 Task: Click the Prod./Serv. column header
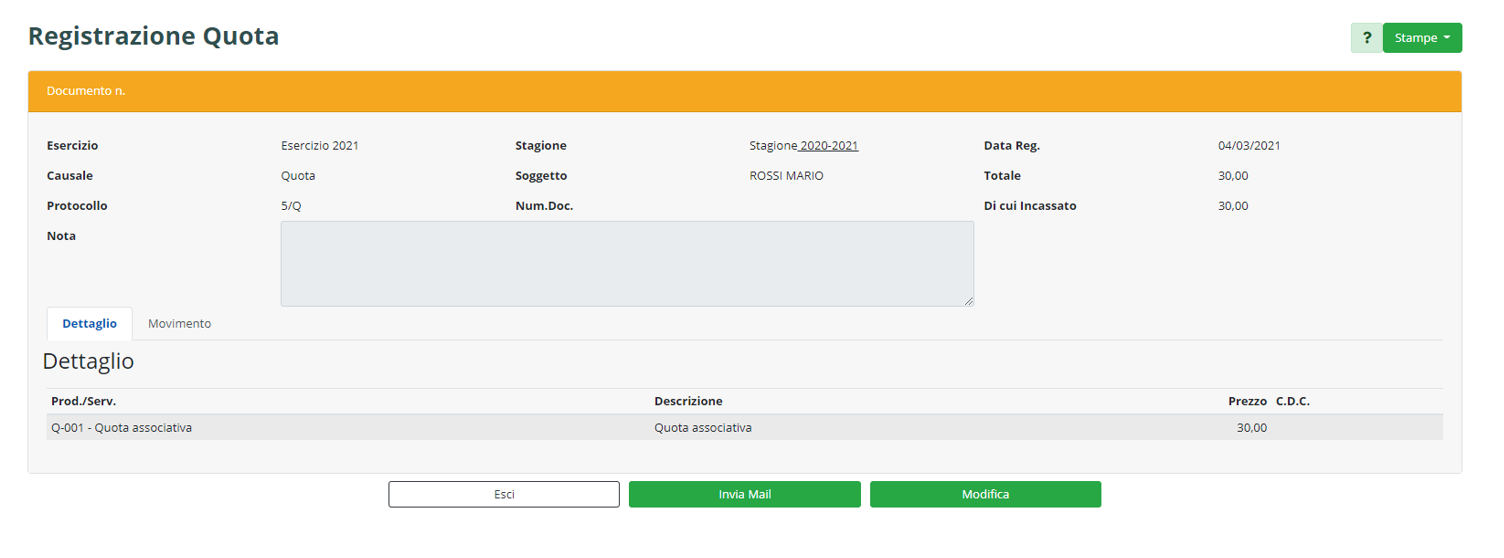[x=84, y=401]
